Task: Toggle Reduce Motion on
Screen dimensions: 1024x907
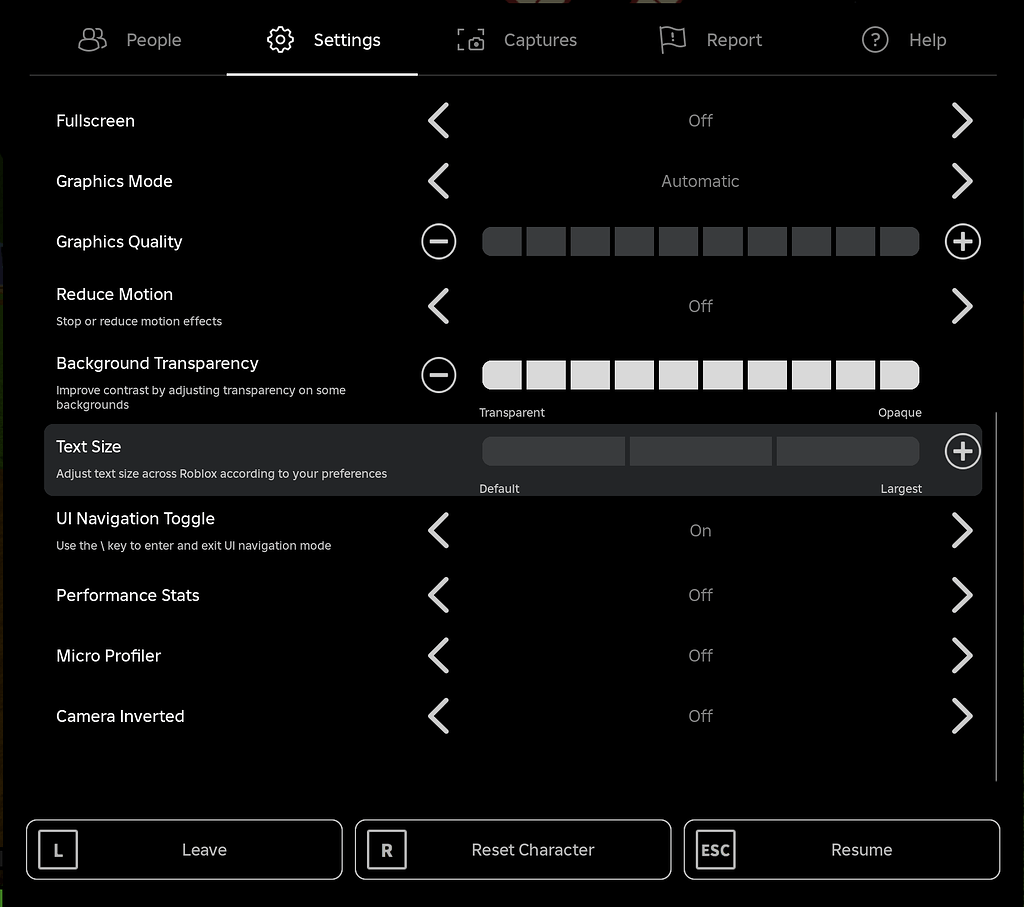Action: coord(962,306)
